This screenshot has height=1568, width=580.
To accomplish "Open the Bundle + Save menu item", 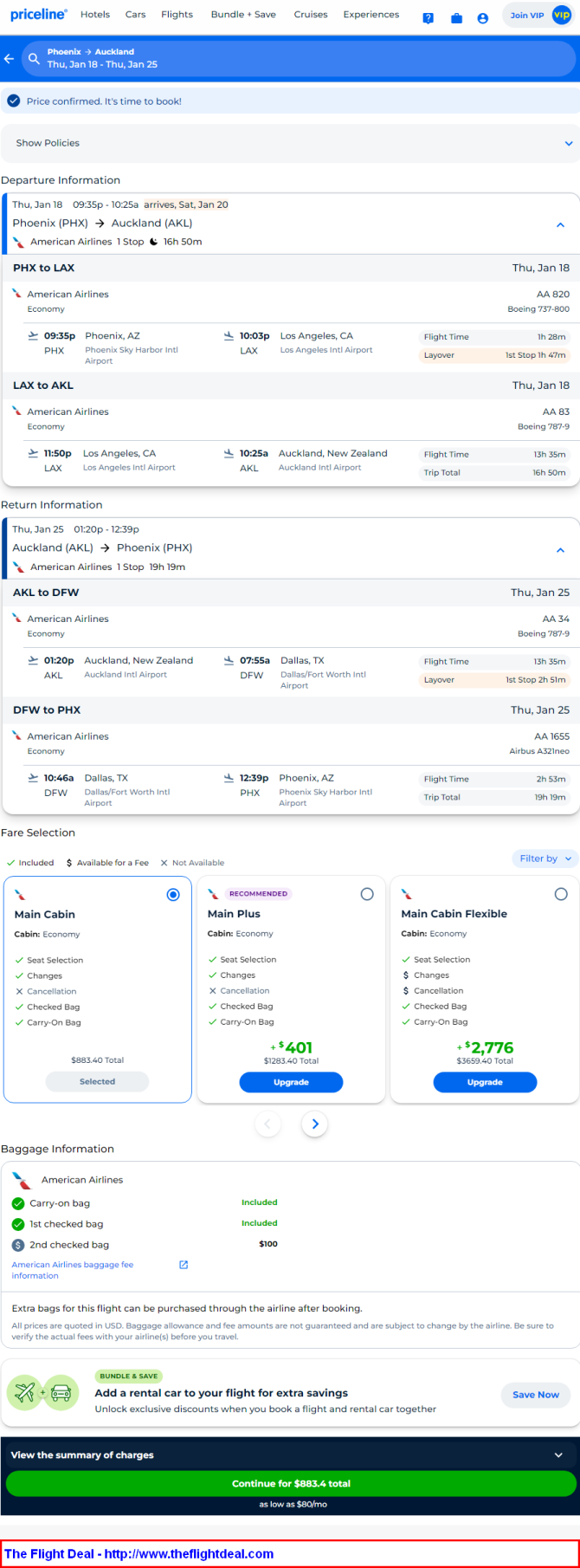I will (x=243, y=15).
